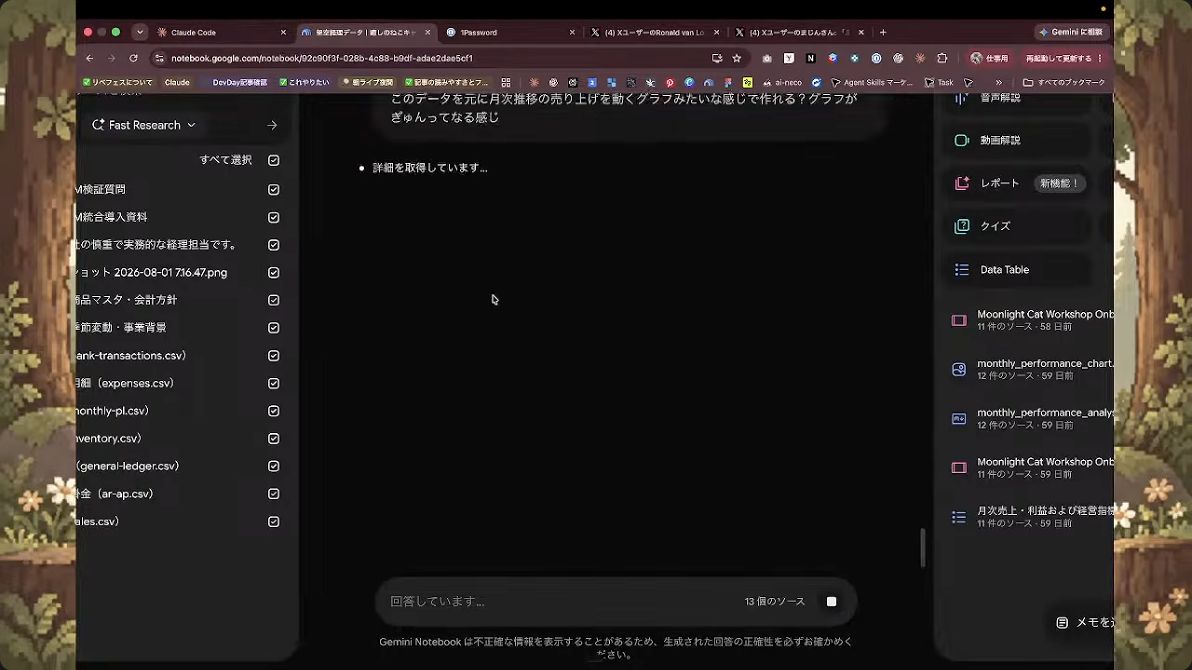The width and height of the screenshot is (1192, 670).
Task: Open the first Moonlight Cat Workshop item, 58 日前
Action: [x=1031, y=320]
